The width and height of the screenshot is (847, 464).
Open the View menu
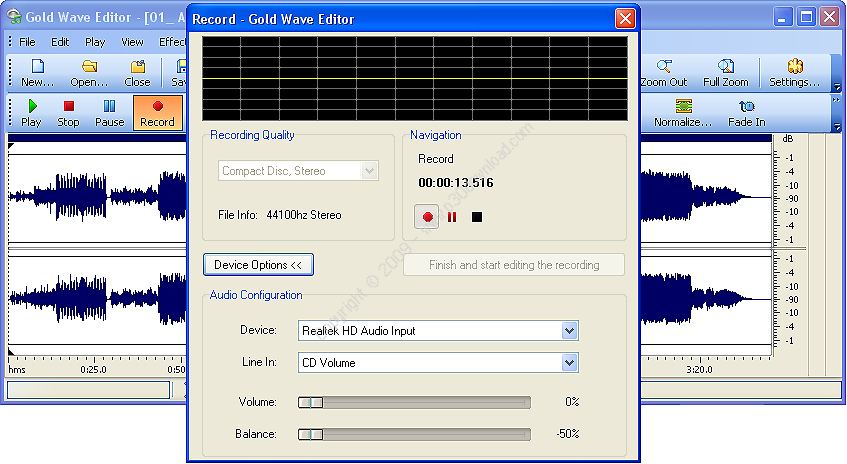[132, 42]
